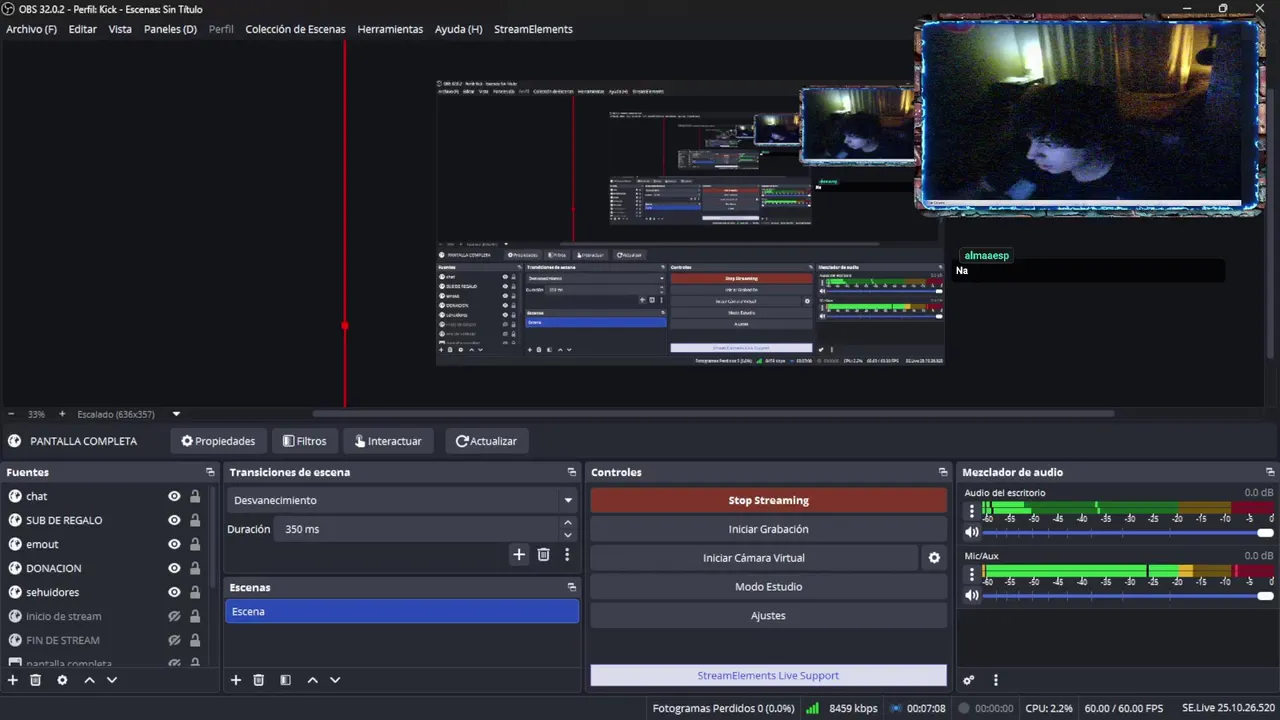1280x720 pixels.
Task: Open audio mixer three-dot menu
Action: 995,680
